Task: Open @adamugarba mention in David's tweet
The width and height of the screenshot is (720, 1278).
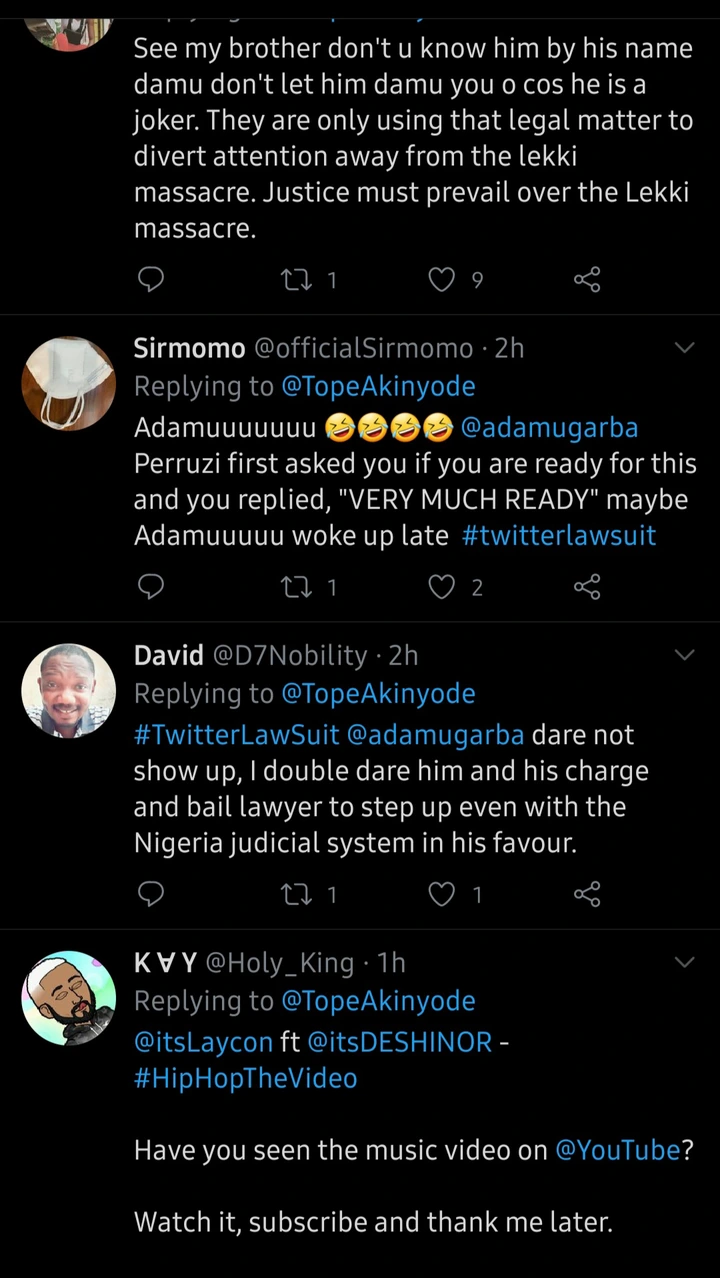Action: point(435,735)
